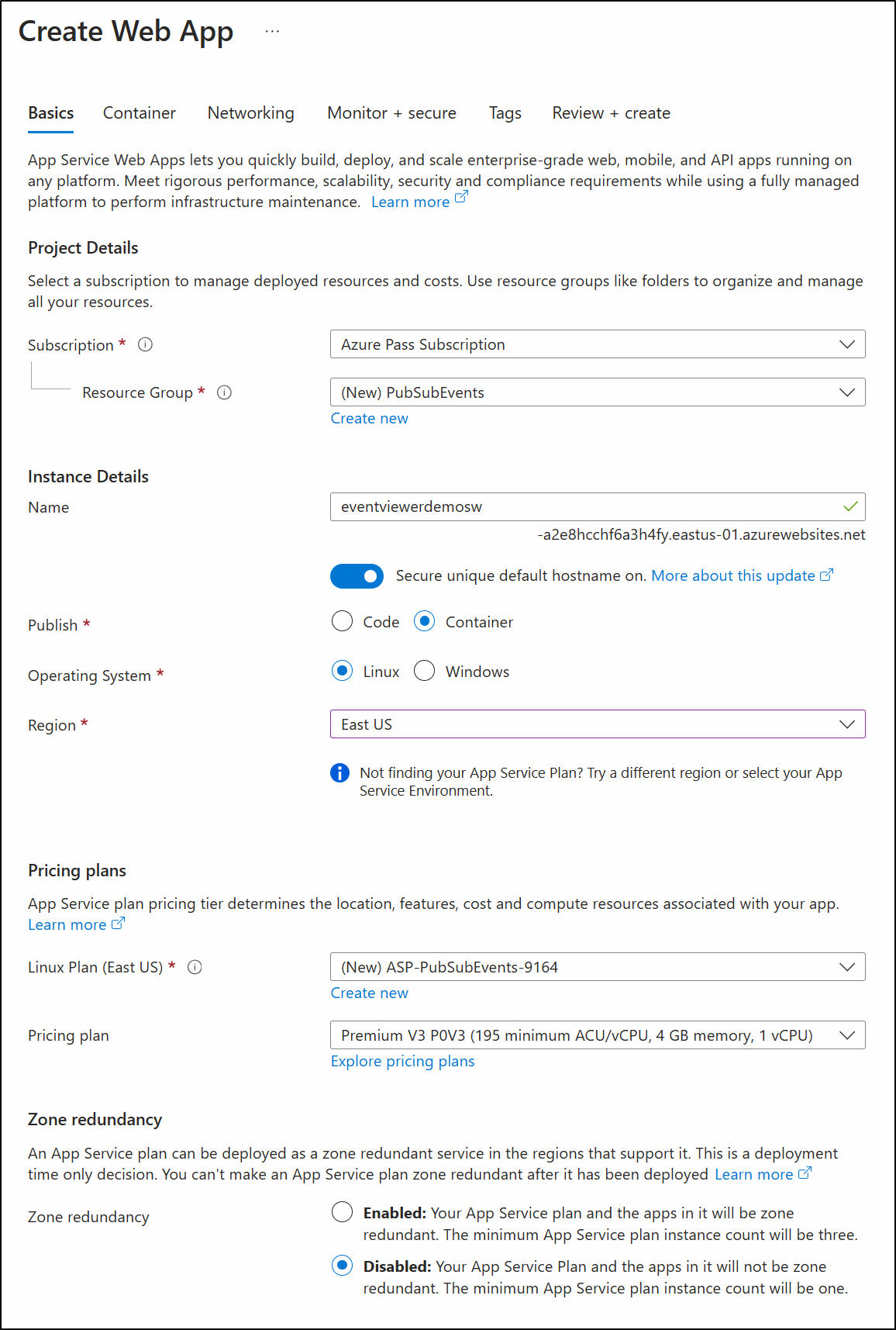Switch to the Basics tab
This screenshot has width=896, height=1330.
[51, 113]
